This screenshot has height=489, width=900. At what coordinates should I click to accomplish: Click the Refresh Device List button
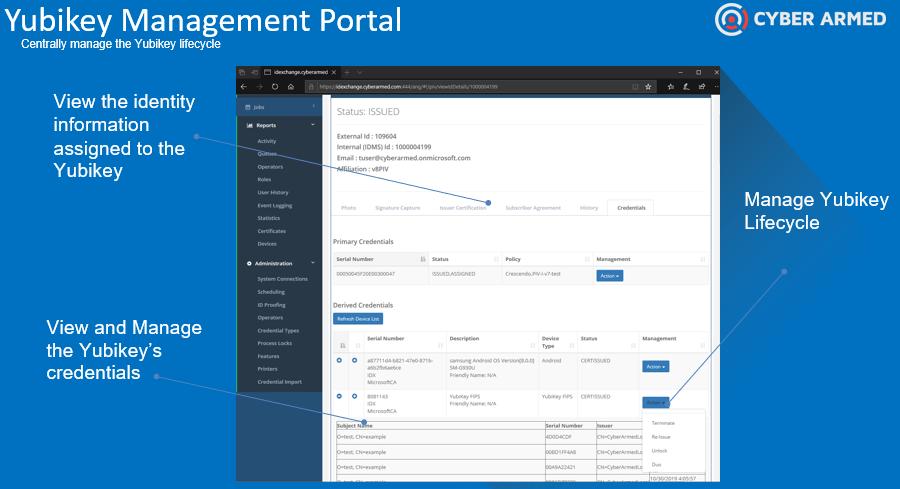[x=357, y=319]
